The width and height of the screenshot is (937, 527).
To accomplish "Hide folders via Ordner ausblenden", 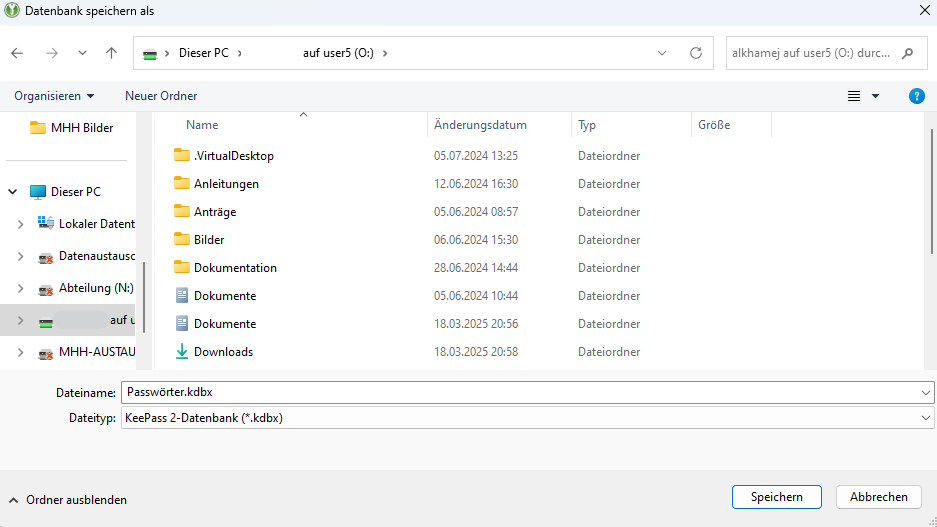I will tap(68, 500).
